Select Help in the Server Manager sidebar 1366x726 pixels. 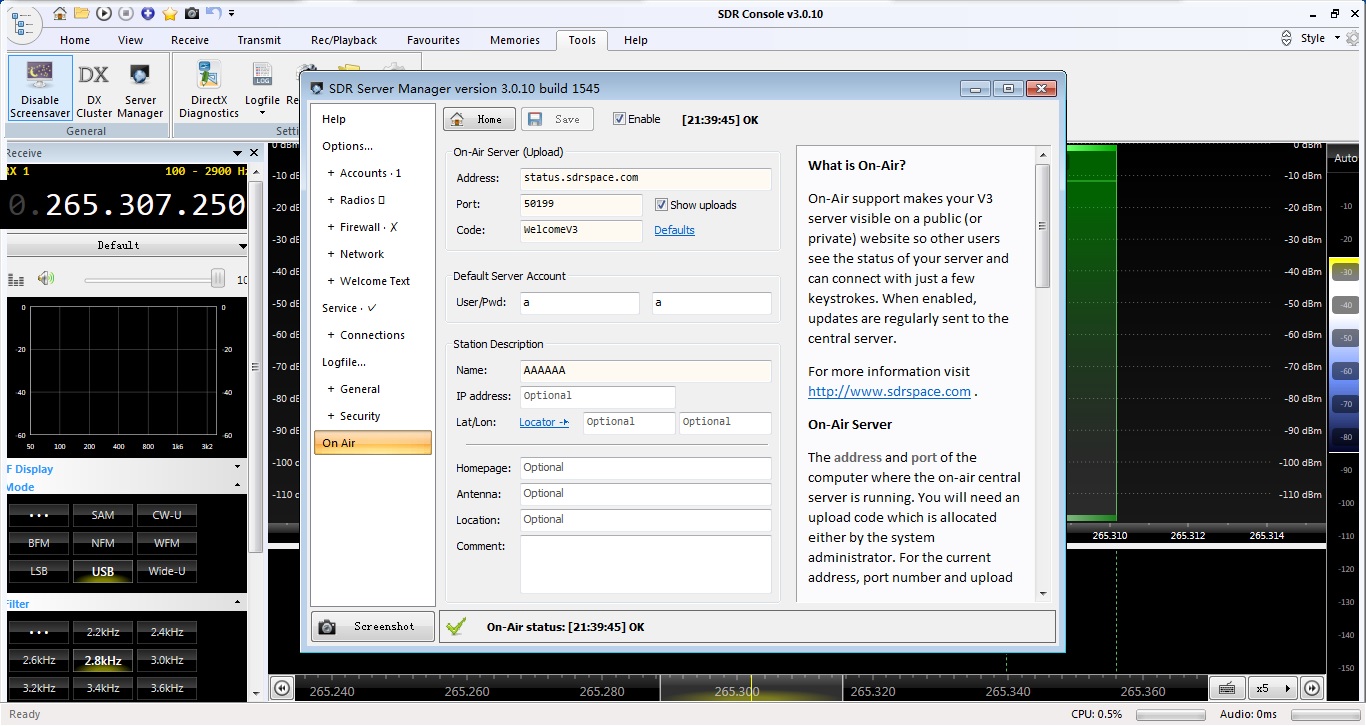pyautogui.click(x=372, y=119)
